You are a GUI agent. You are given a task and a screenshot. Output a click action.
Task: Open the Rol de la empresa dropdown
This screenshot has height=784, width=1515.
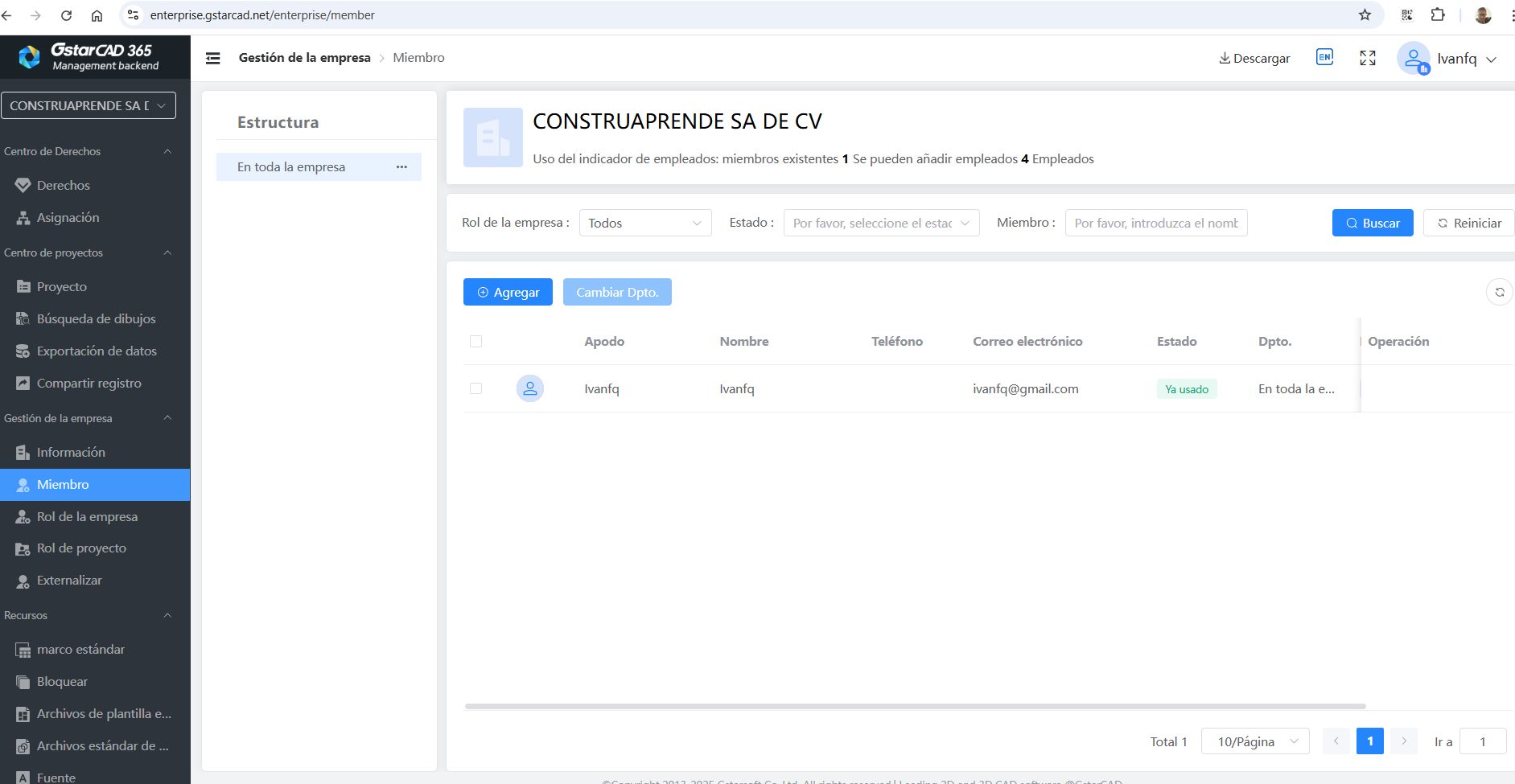click(x=644, y=223)
